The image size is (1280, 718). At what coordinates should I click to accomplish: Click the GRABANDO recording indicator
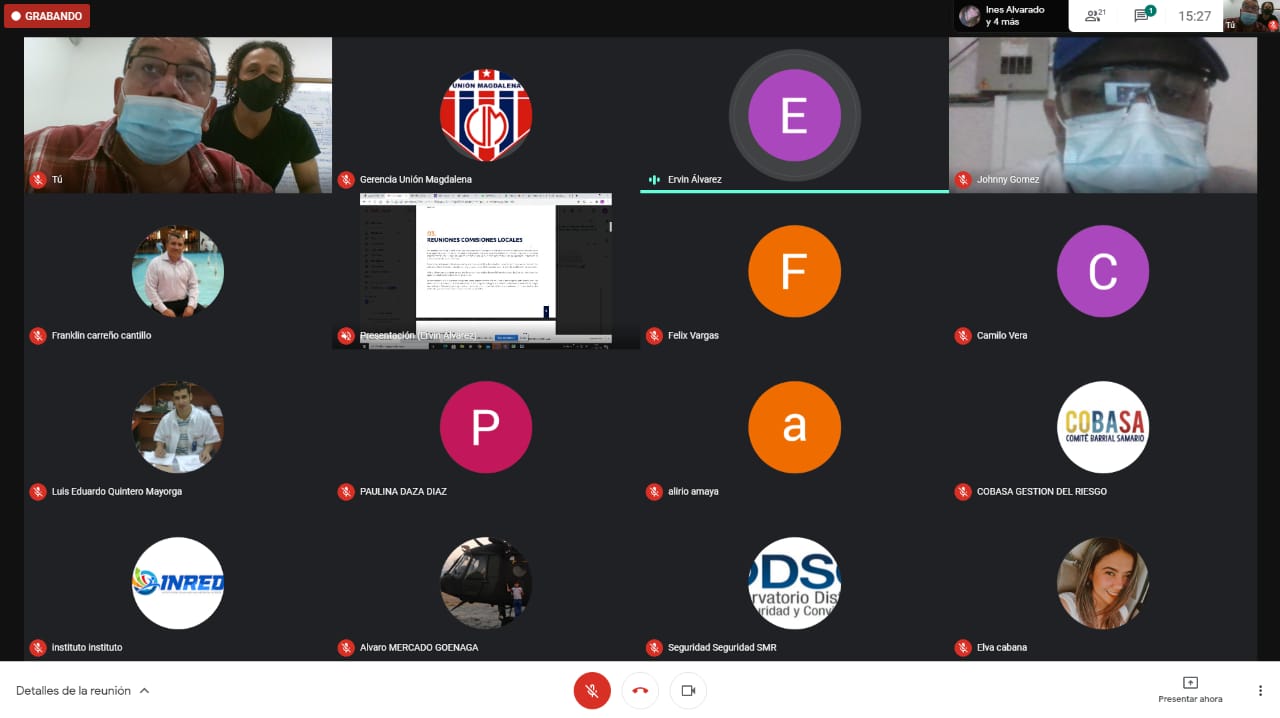(47, 16)
